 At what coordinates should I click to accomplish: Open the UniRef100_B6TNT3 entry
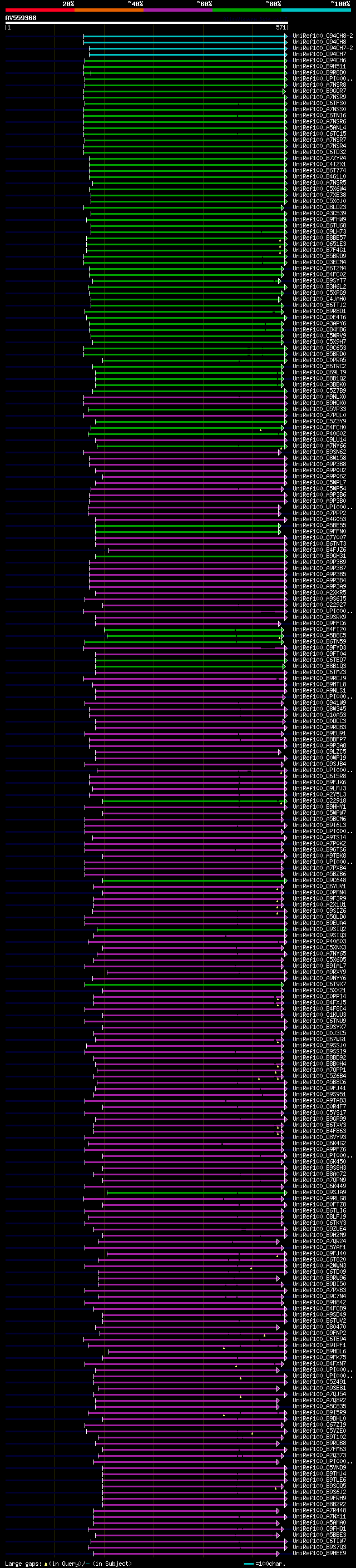[x=319, y=543]
